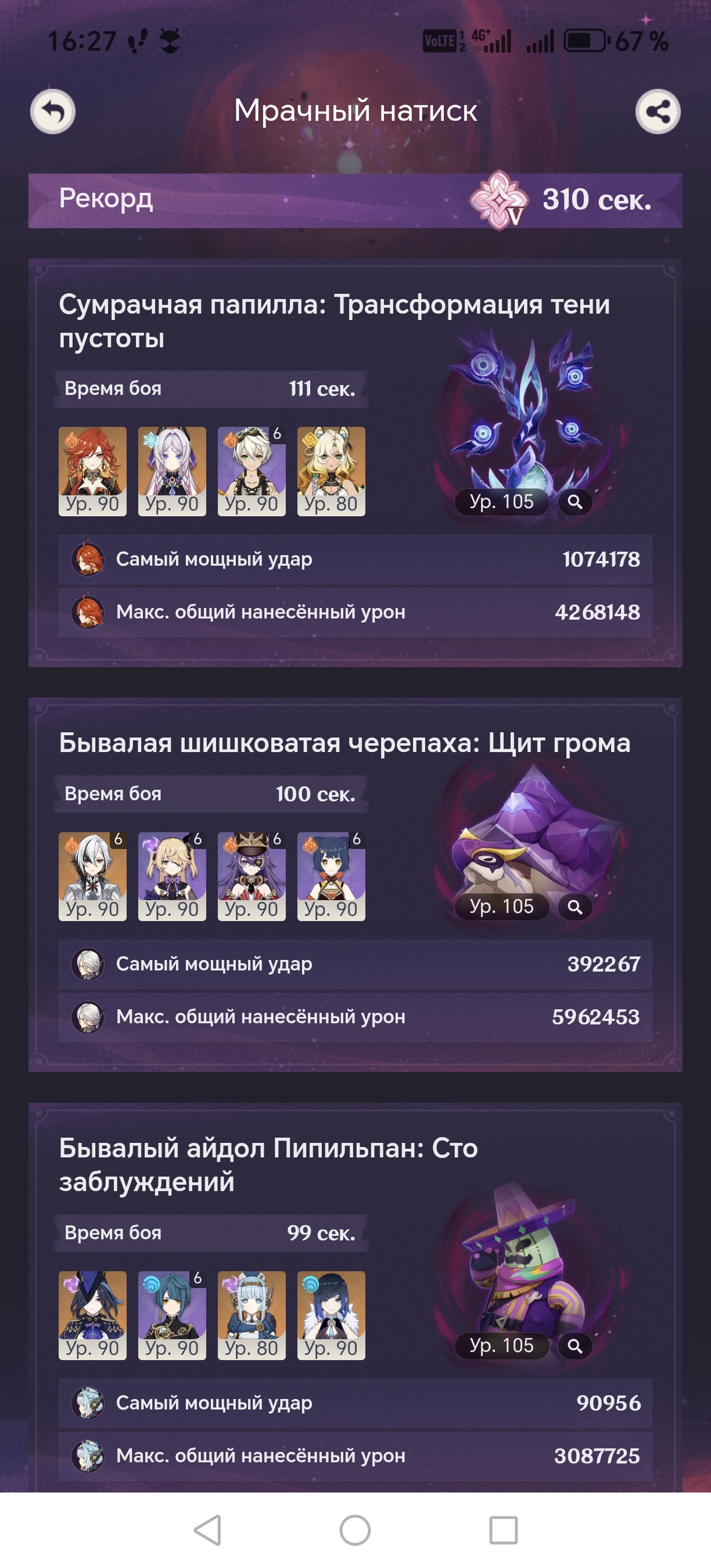Tap Сумрачная папилла boss image
The width and height of the screenshot is (711, 1568).
point(523,414)
